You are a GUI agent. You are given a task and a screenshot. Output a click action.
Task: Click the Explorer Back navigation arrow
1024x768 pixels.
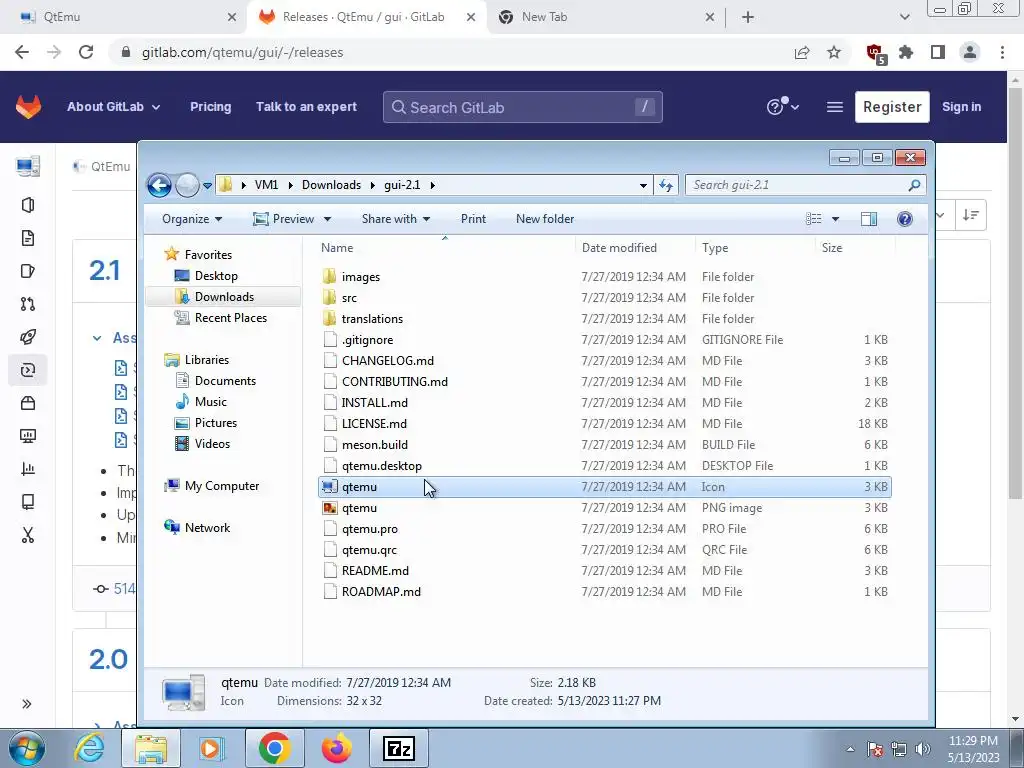click(159, 185)
